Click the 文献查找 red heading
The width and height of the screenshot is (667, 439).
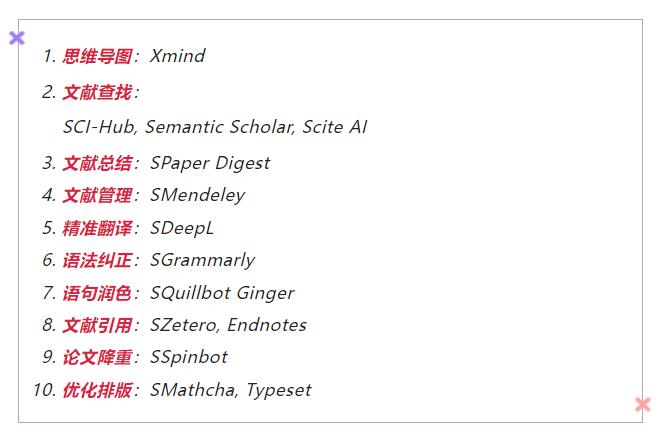(x=98, y=92)
